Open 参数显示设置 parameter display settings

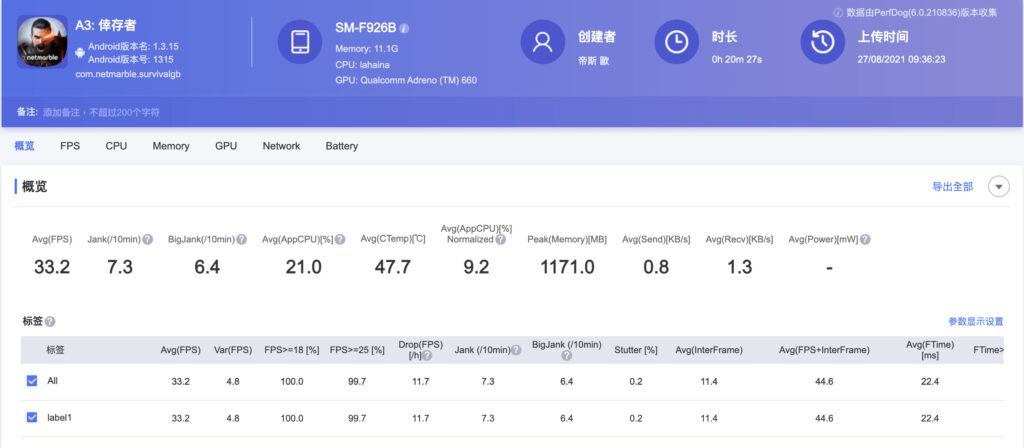(976, 321)
